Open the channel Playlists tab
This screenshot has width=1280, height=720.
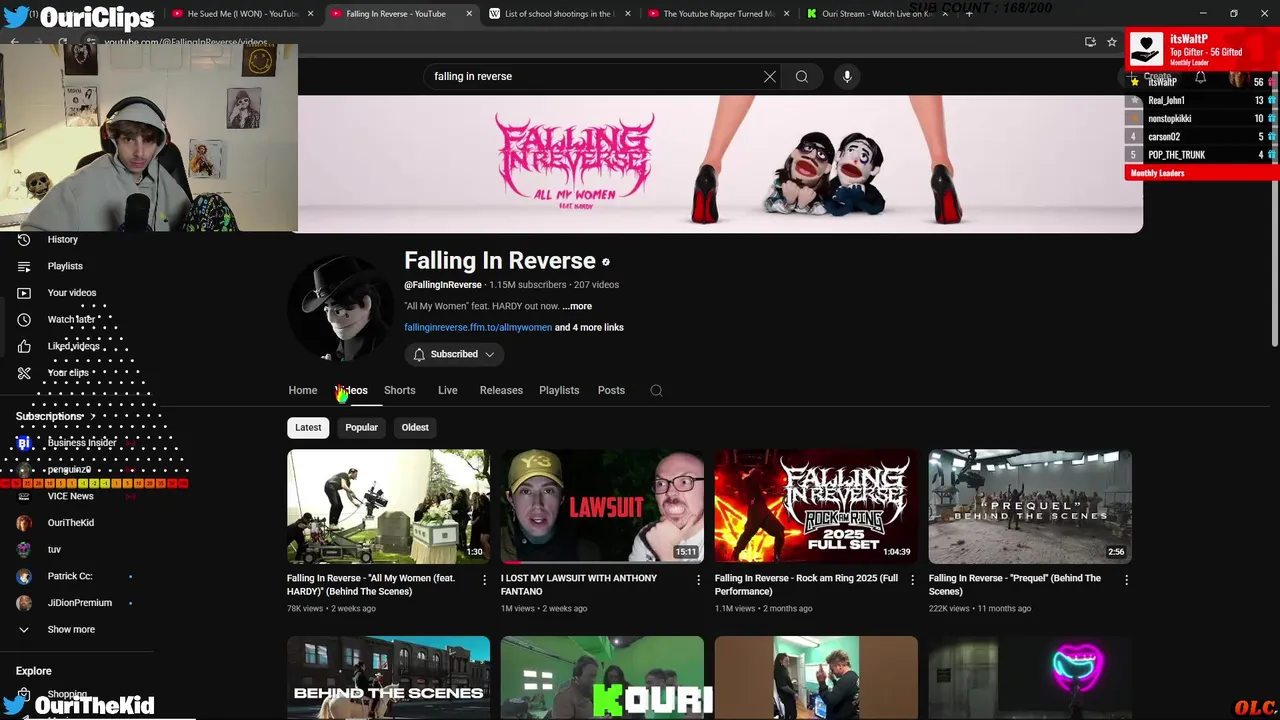point(559,390)
